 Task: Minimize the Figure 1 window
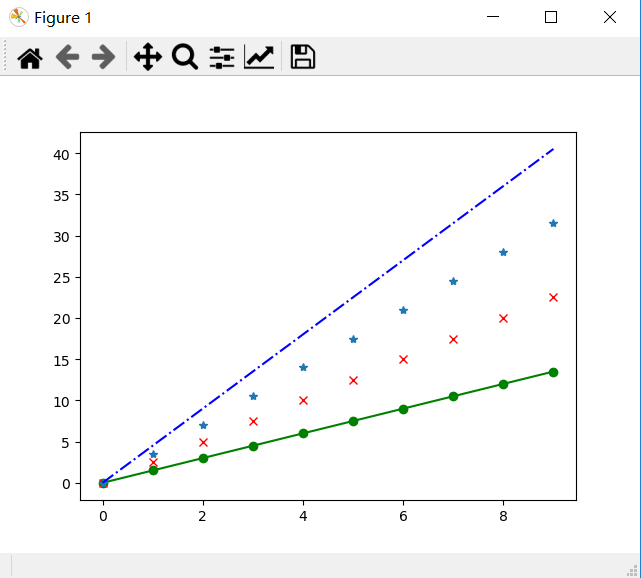[493, 17]
